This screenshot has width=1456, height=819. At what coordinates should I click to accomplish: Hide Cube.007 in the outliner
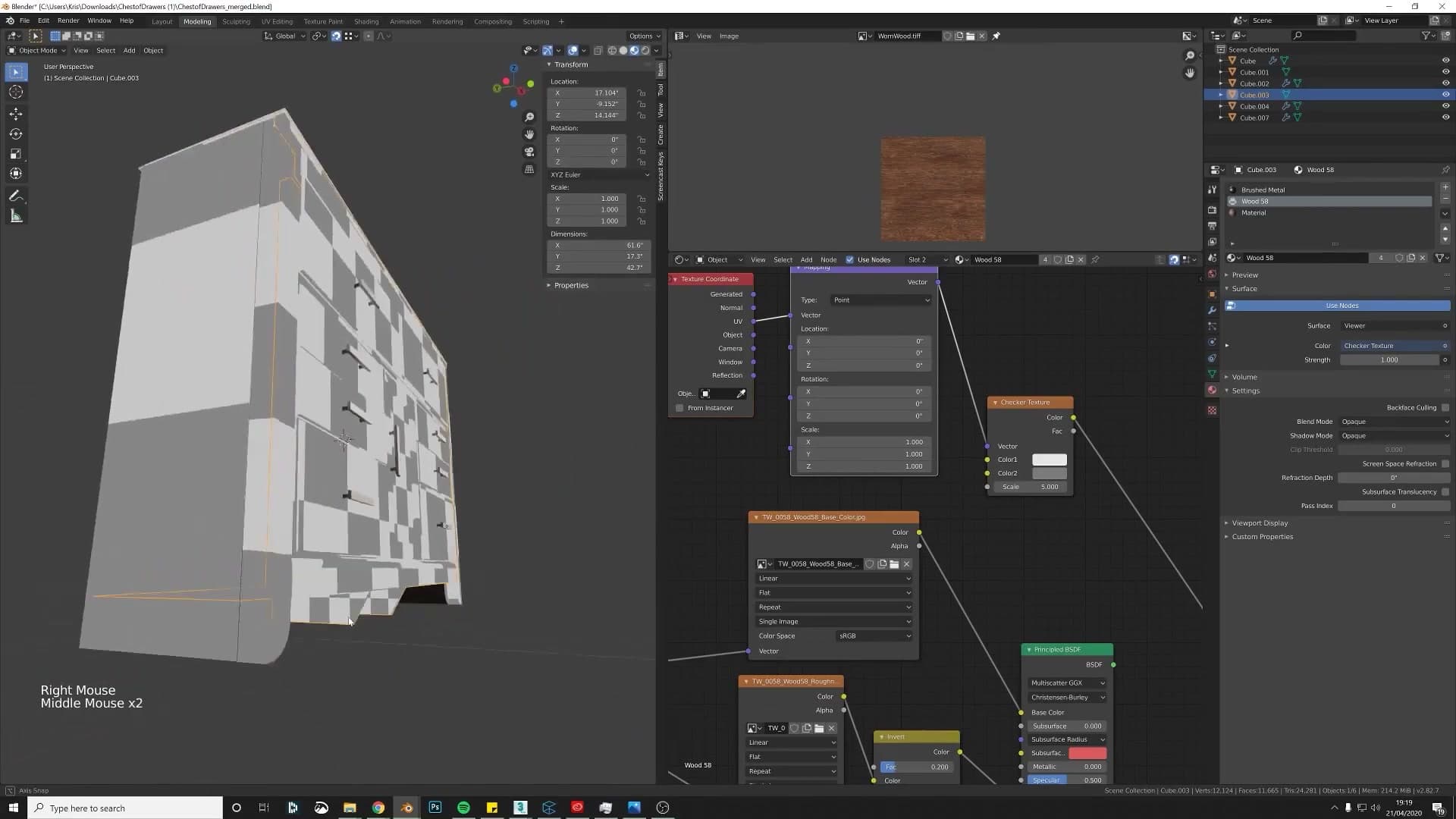point(1445,118)
